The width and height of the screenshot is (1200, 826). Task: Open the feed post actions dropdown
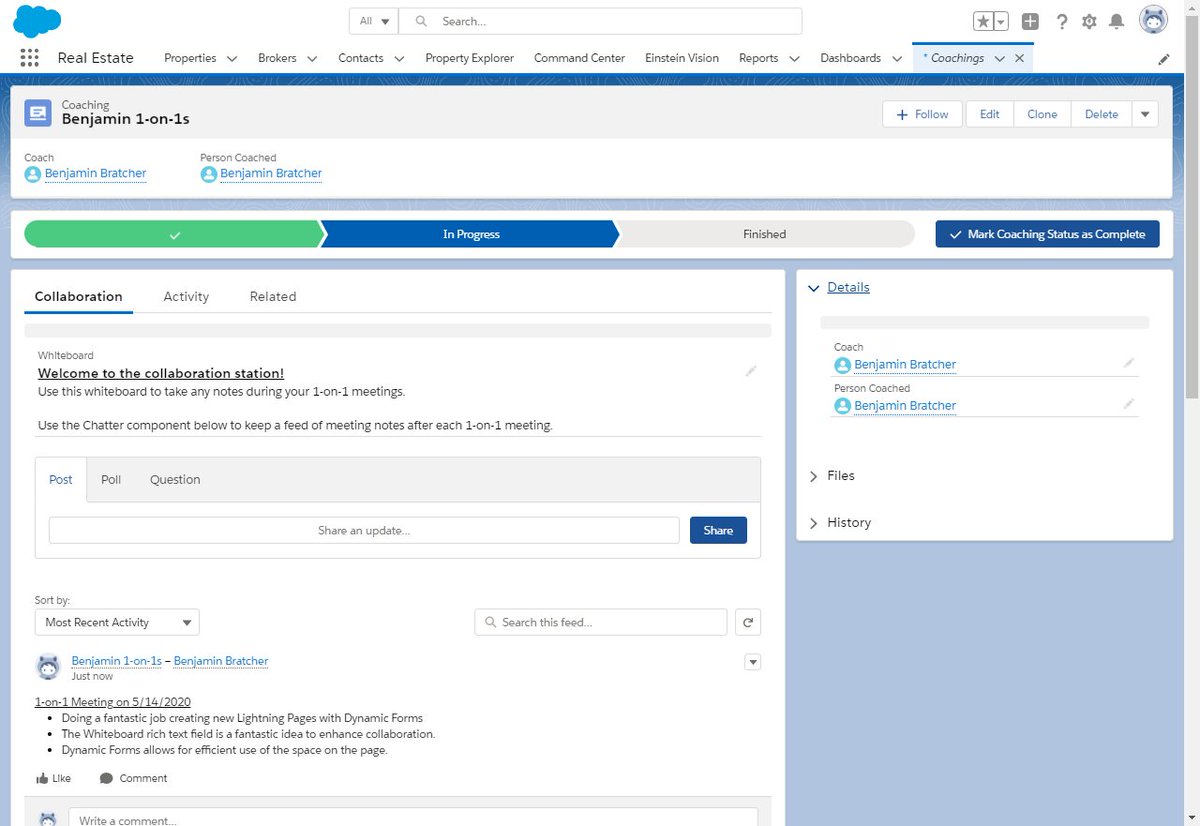pos(753,662)
